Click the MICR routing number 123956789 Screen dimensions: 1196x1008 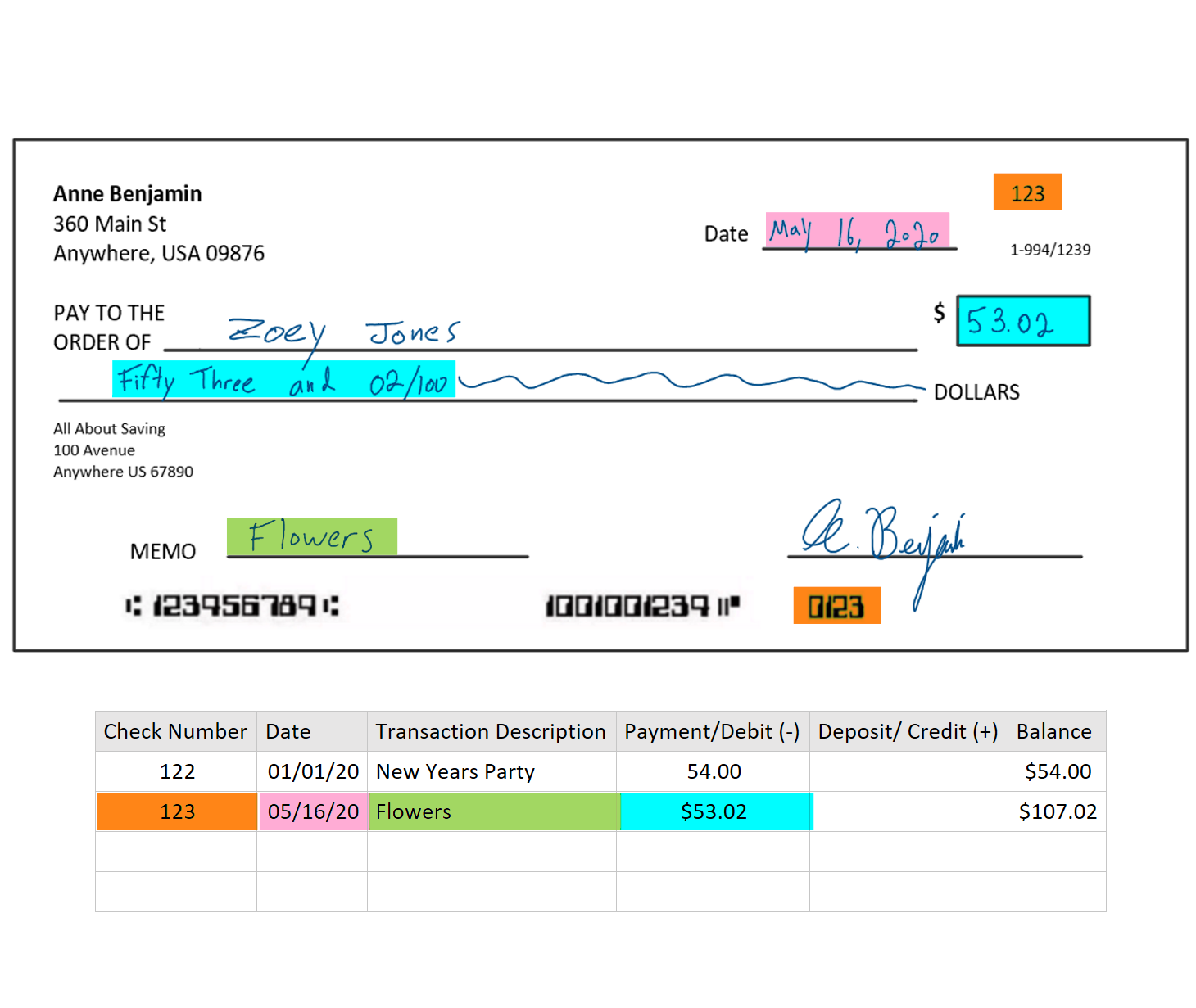tap(233, 606)
